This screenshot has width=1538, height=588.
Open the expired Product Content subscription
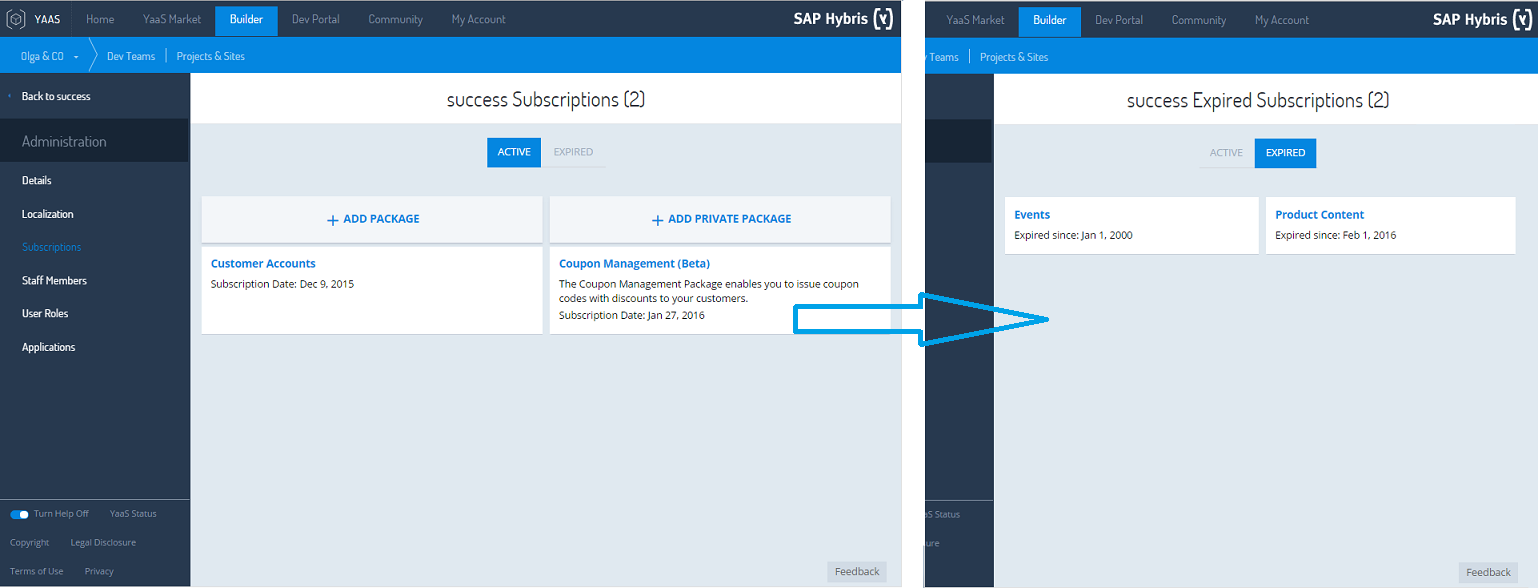coord(1320,215)
